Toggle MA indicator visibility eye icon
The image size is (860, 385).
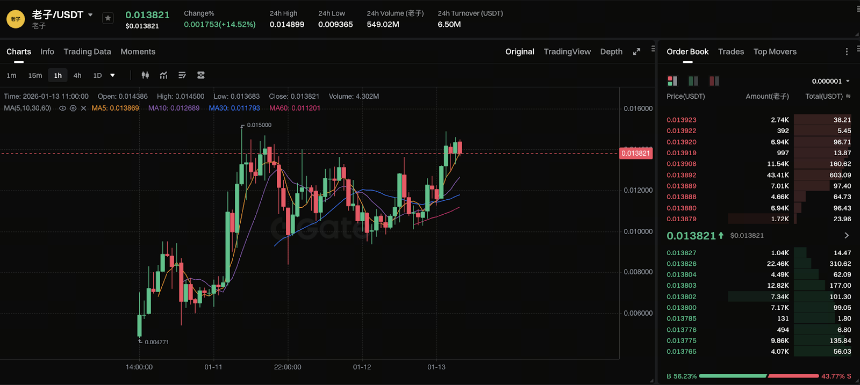click(63, 108)
